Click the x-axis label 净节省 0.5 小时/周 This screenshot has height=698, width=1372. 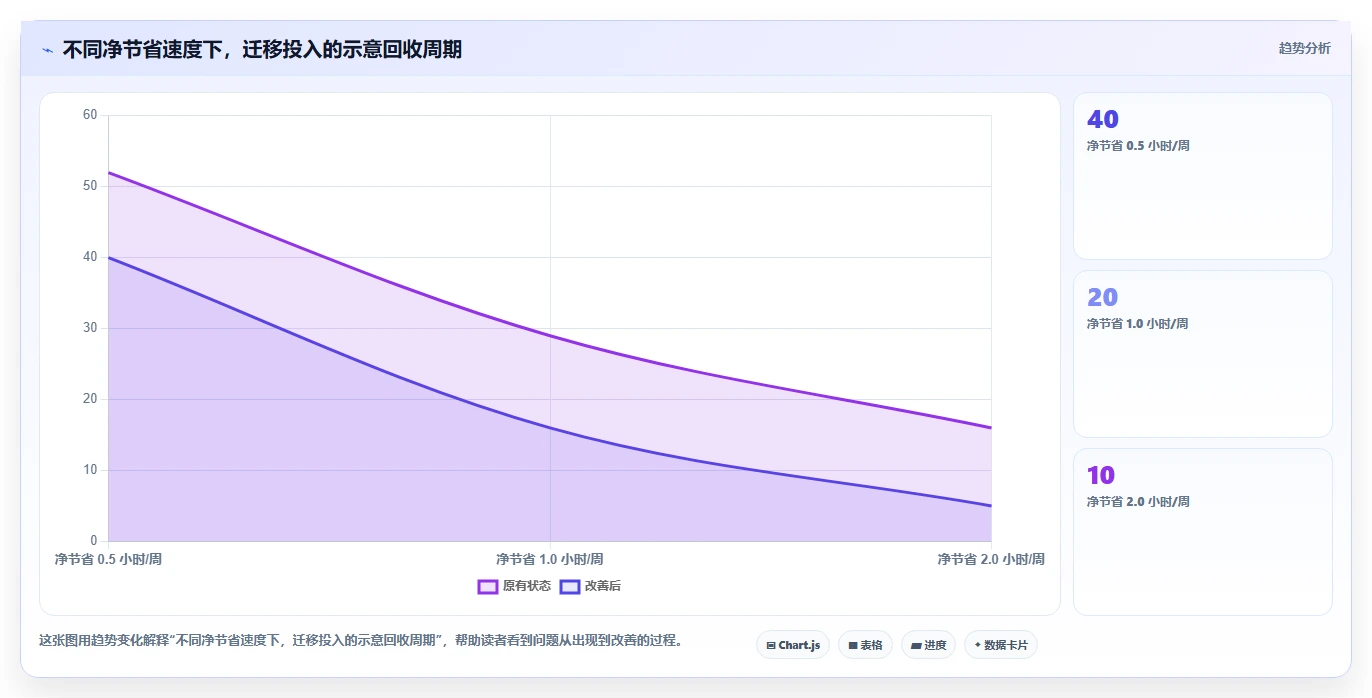108,559
